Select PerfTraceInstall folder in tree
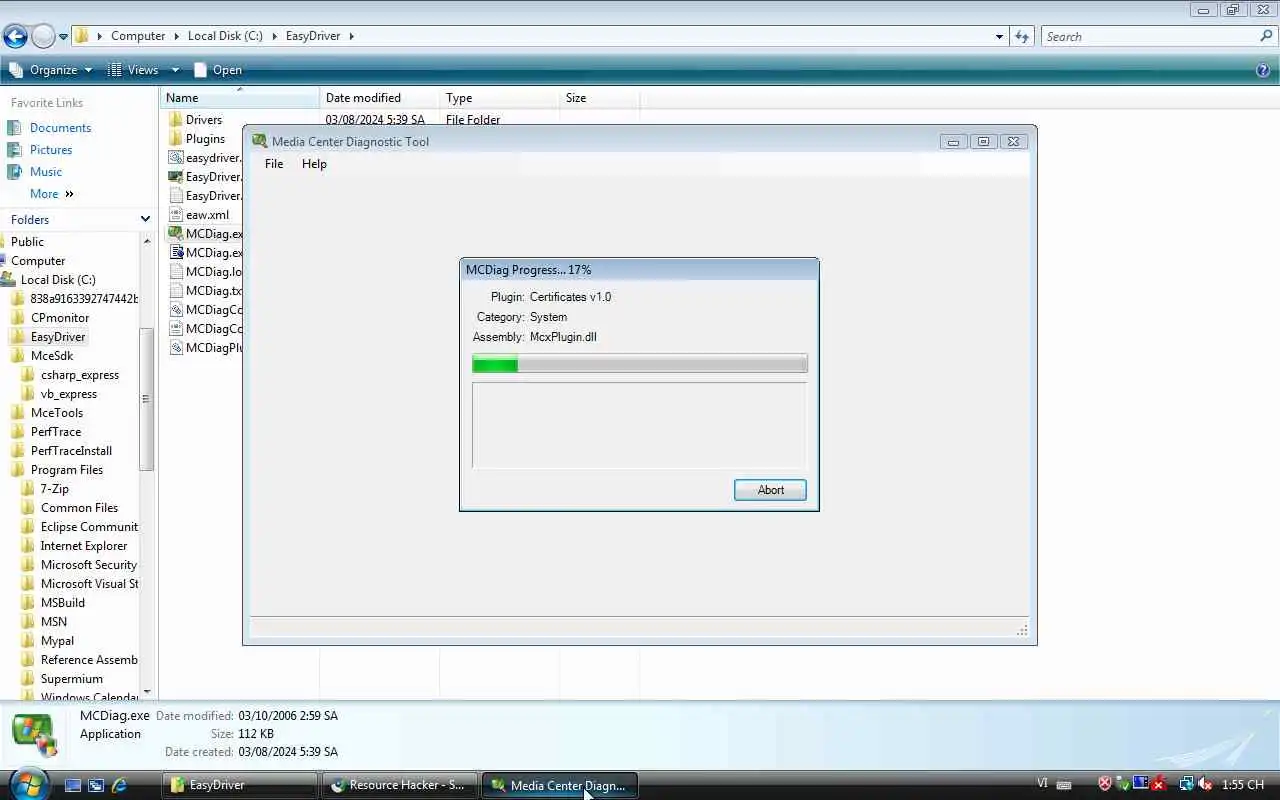Image resolution: width=1280 pixels, height=800 pixels. 72,451
